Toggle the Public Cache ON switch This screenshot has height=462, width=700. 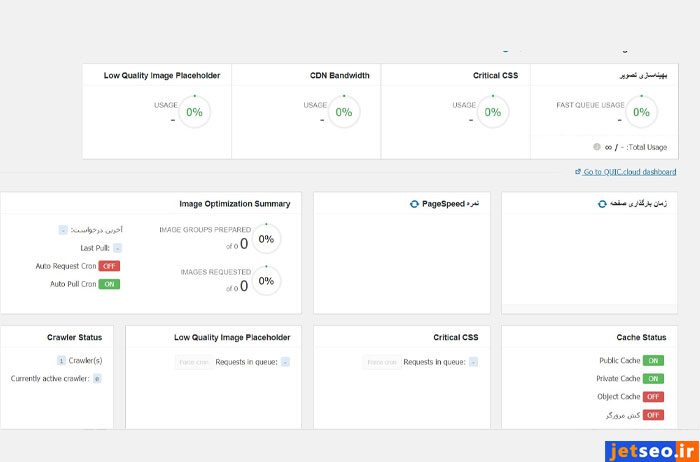click(653, 360)
